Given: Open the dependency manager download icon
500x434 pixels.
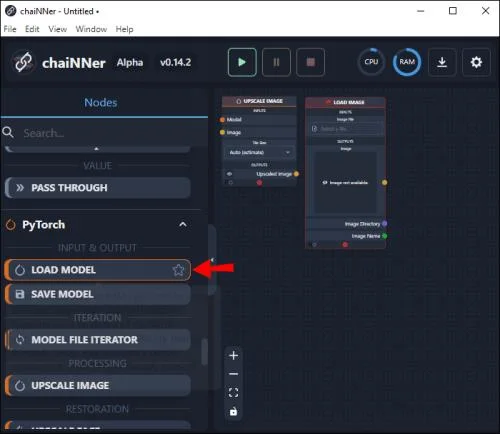Looking at the screenshot, I should [x=442, y=62].
